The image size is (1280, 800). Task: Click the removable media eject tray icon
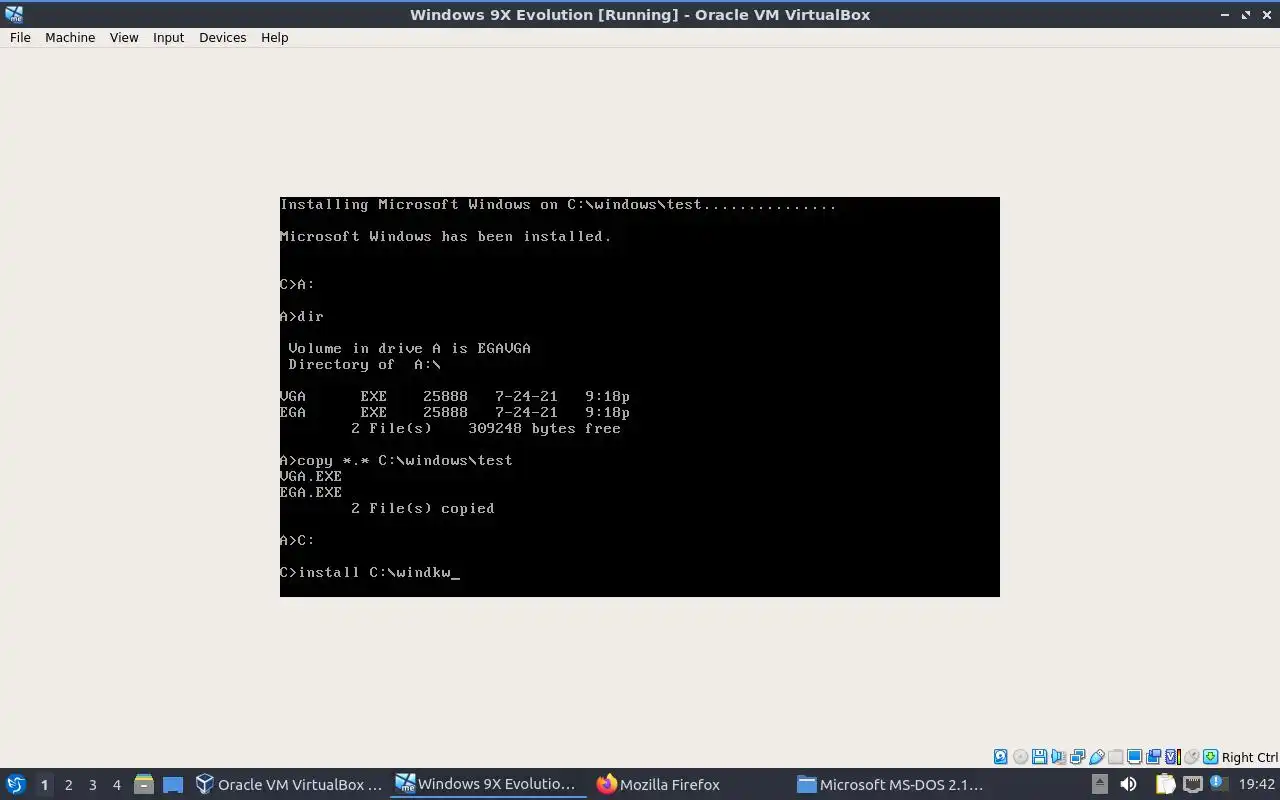tap(1099, 784)
